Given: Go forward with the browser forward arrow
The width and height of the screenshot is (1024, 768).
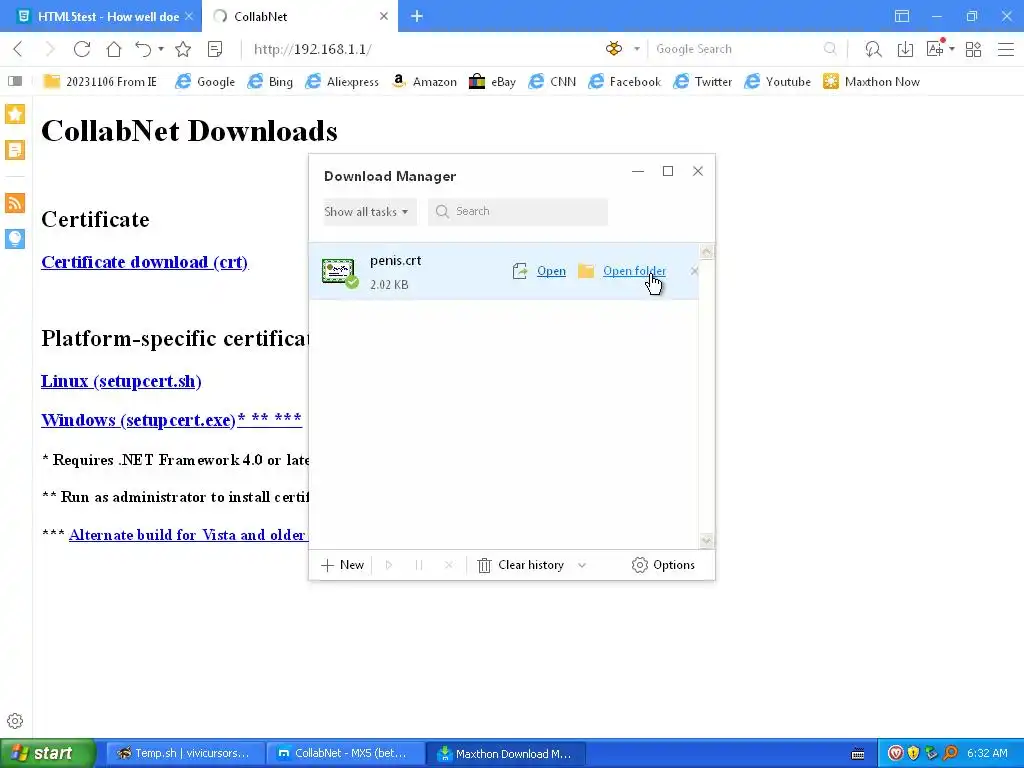Looking at the screenshot, I should [50, 49].
